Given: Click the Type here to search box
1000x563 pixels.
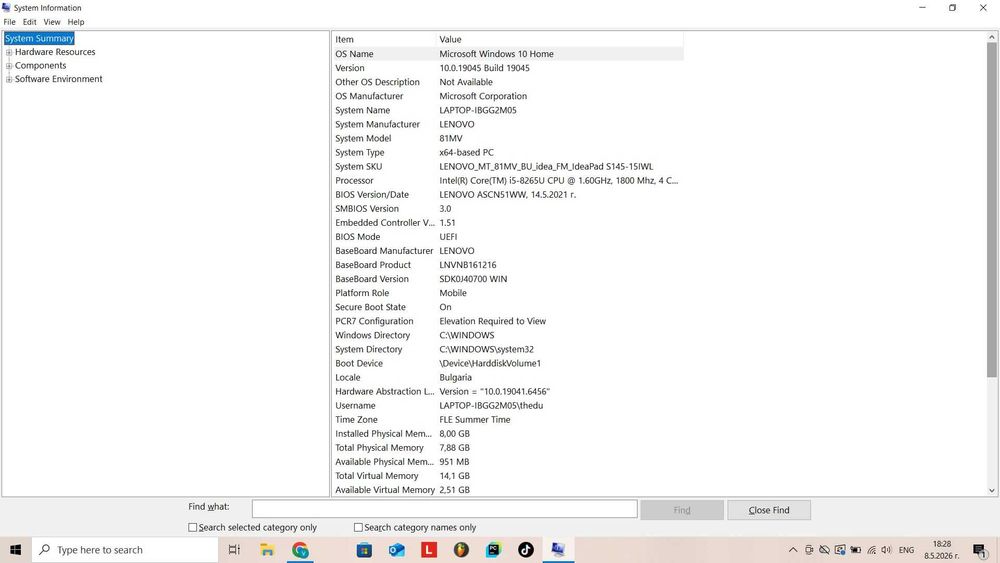Looking at the screenshot, I should pyautogui.click(x=125, y=550).
